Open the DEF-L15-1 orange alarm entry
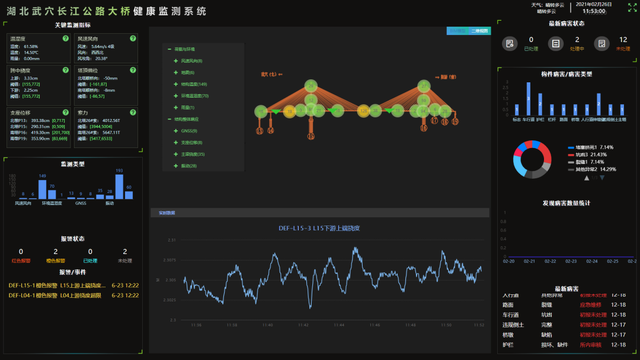The image size is (640, 360). 73,285
